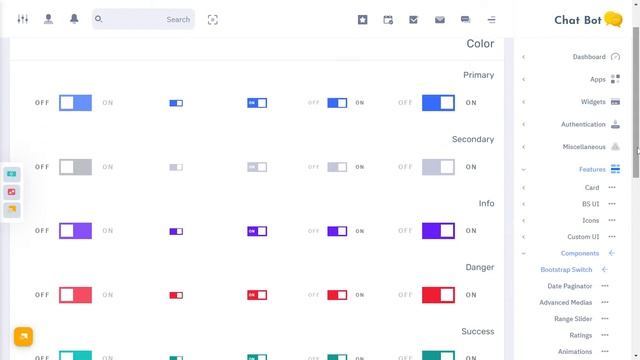Click the red quick-action icon on left edge
Screen dimensions: 640x360
(12, 192)
